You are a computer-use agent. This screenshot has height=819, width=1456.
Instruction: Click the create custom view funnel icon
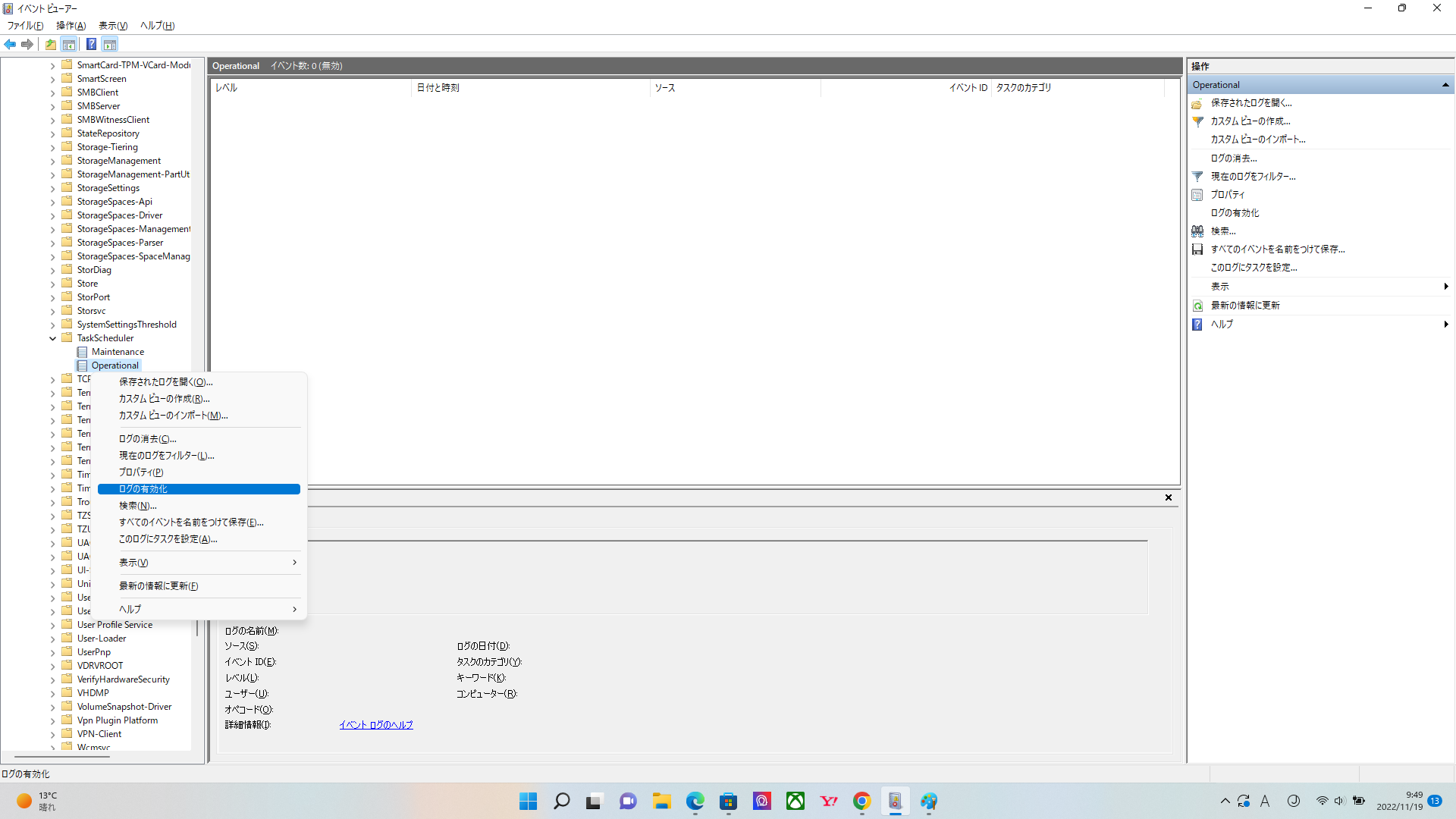[x=1197, y=121]
